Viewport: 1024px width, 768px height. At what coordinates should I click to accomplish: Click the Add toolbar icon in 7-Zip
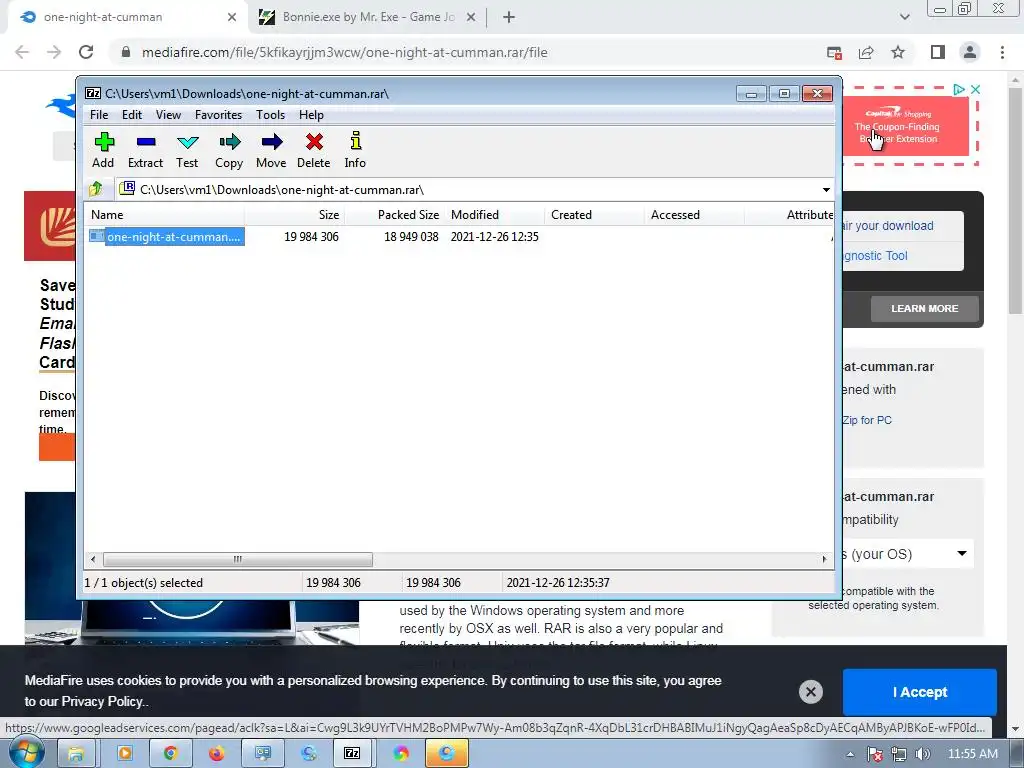click(x=103, y=150)
